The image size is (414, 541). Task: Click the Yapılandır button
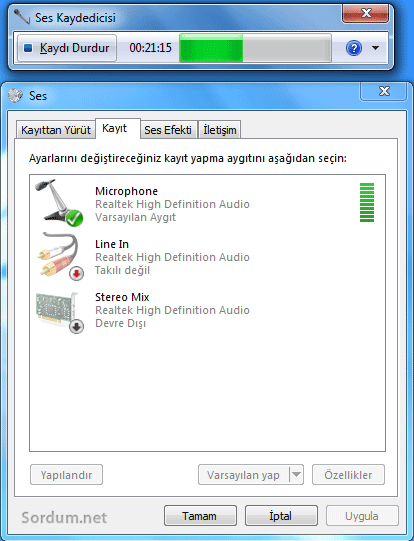[66, 475]
